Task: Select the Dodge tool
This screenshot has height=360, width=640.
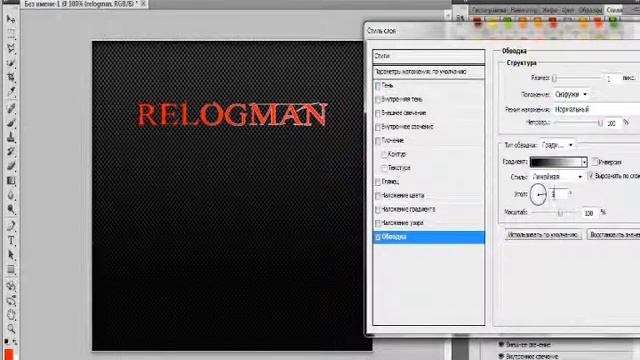Action: (11, 209)
